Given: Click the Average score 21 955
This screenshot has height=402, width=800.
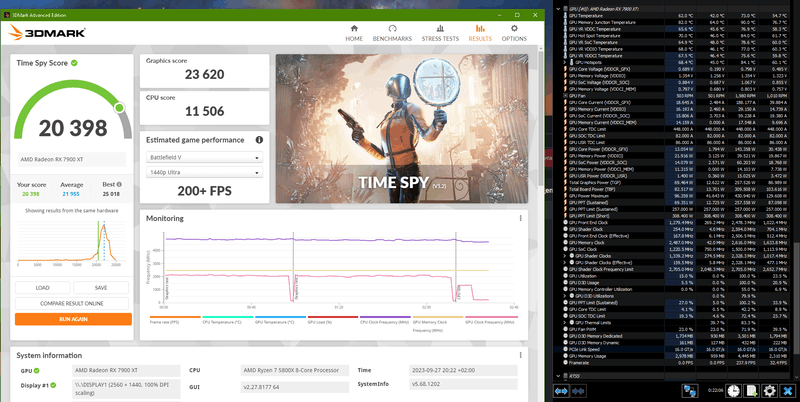Looking at the screenshot, I should pos(71,194).
